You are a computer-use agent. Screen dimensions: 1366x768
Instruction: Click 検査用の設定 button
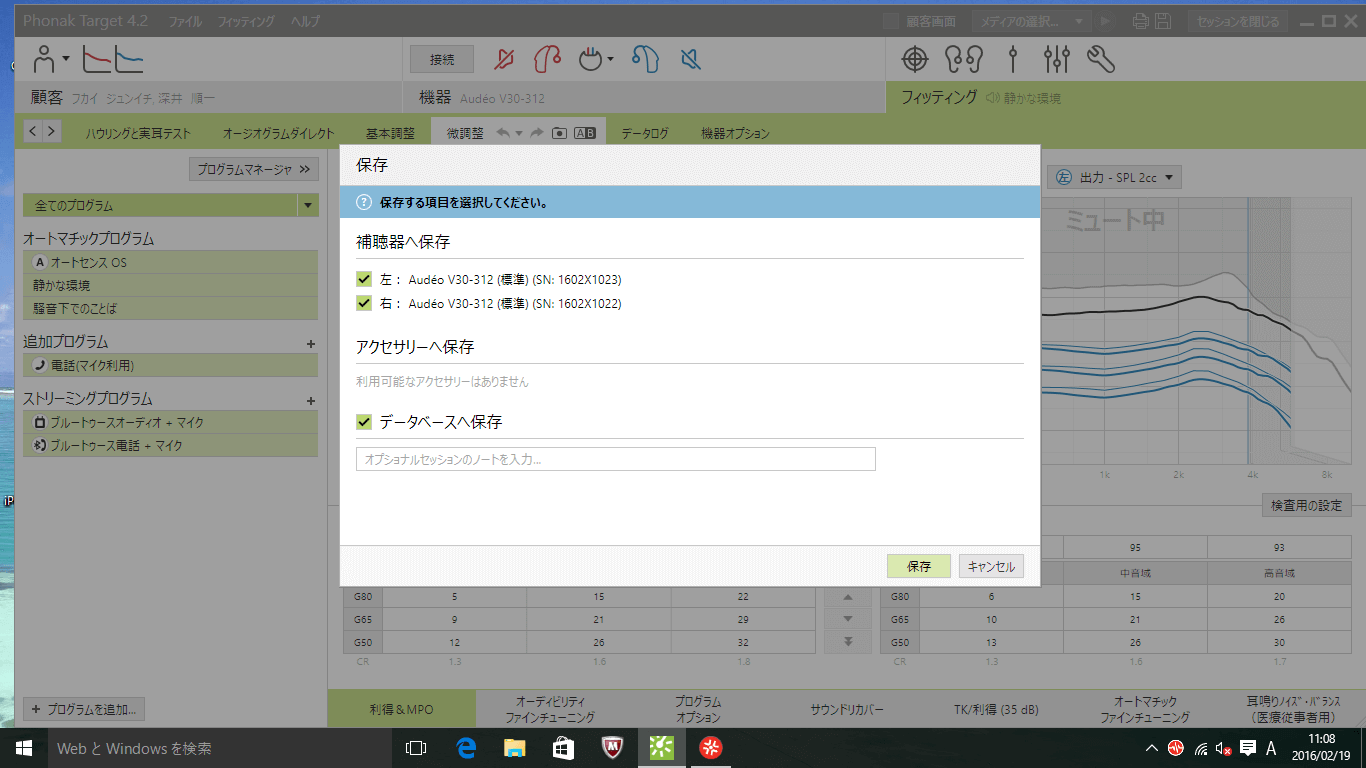pos(1306,505)
